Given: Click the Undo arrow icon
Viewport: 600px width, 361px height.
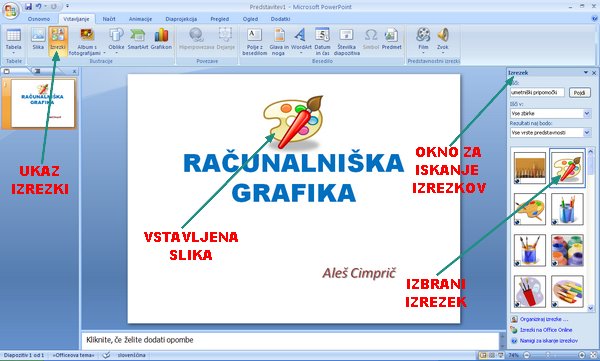Looking at the screenshot, I should 38,7.
